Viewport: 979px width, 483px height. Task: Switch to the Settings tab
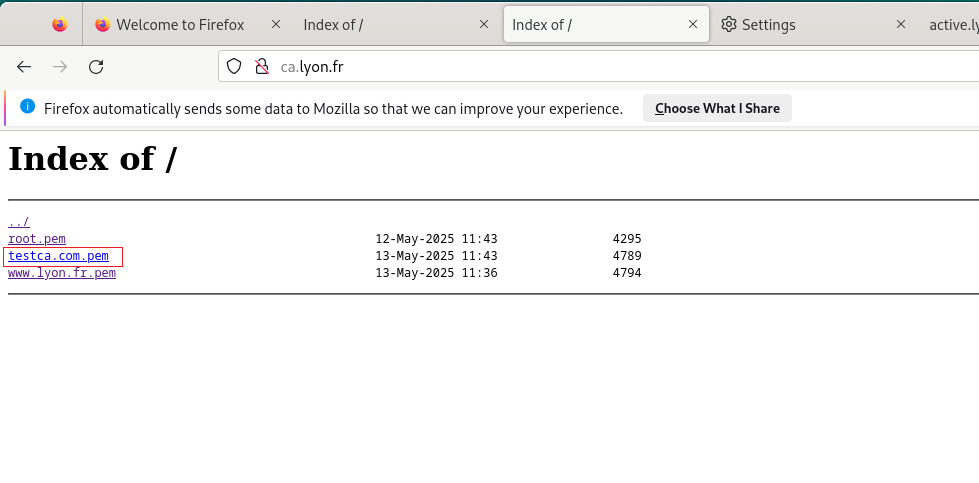pos(768,25)
